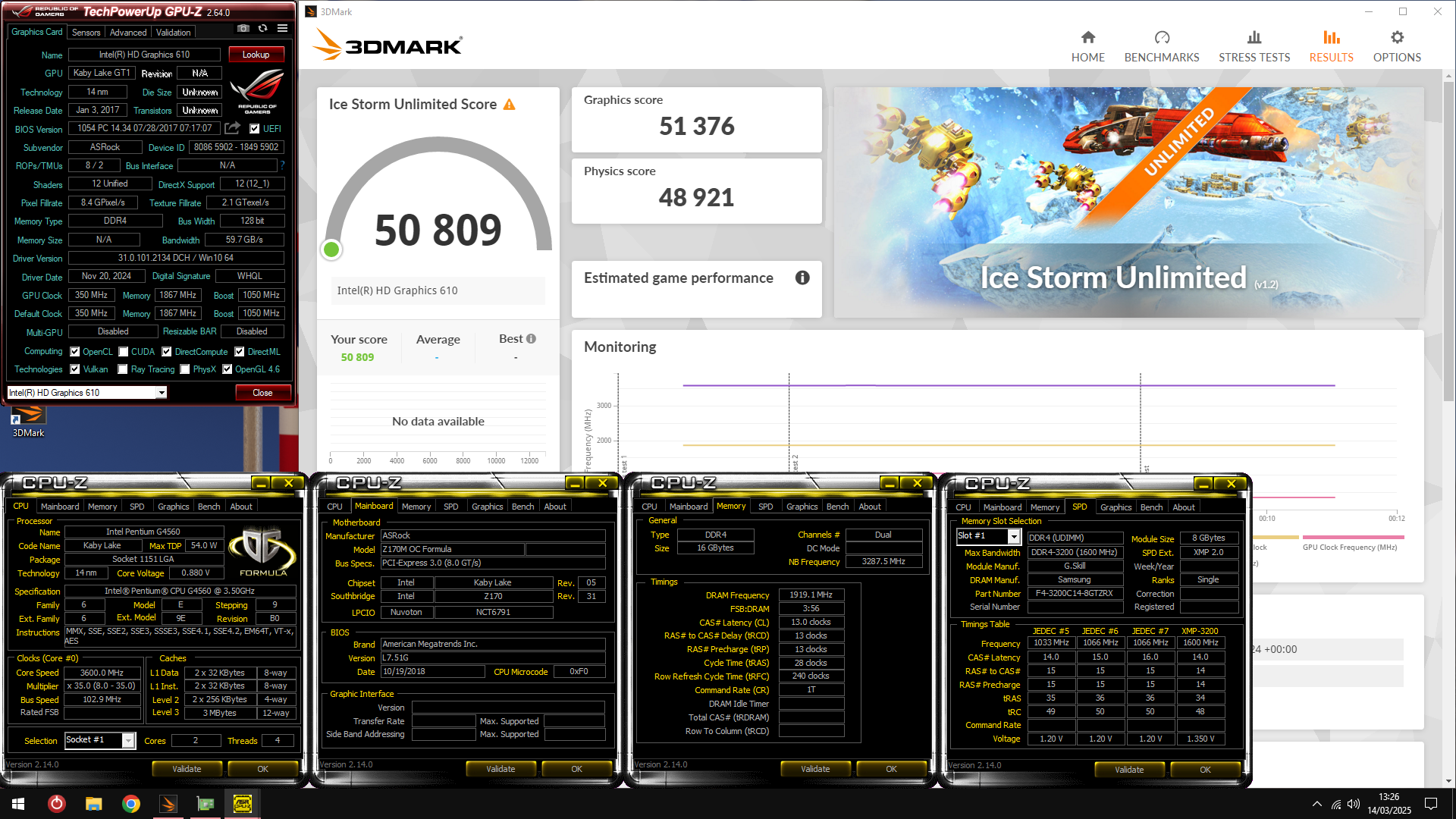Screen dimensions: 1456x819
Task: Click OK in the second CPU-Z window
Action: 576,769
